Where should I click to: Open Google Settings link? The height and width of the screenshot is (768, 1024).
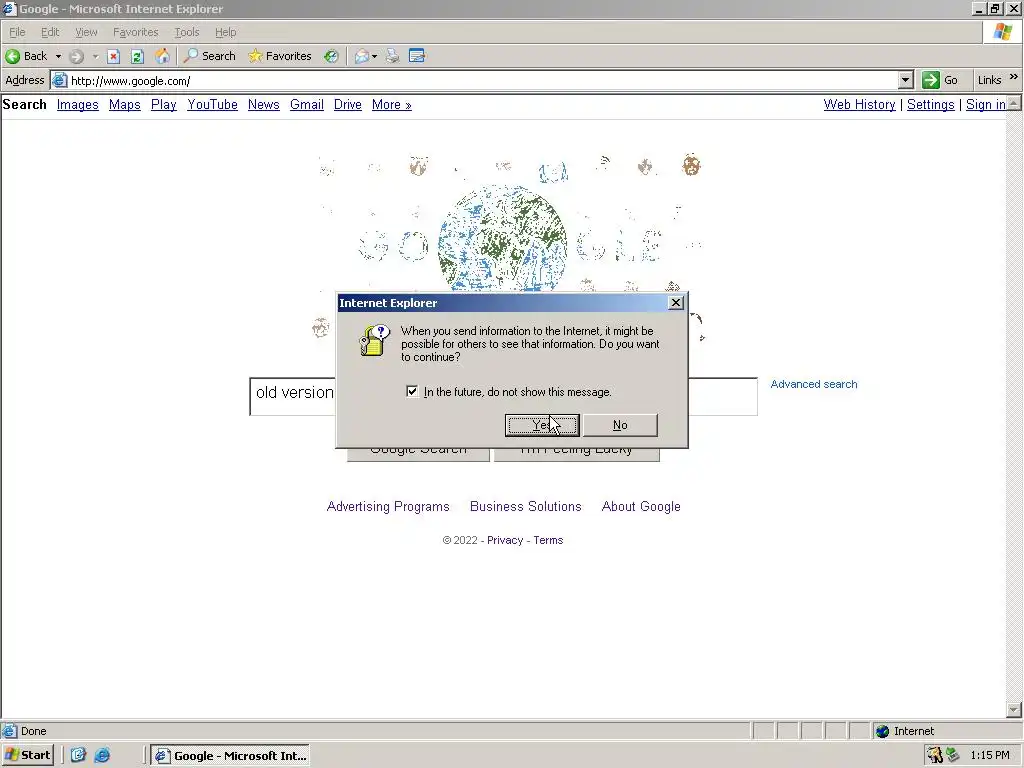point(931,104)
